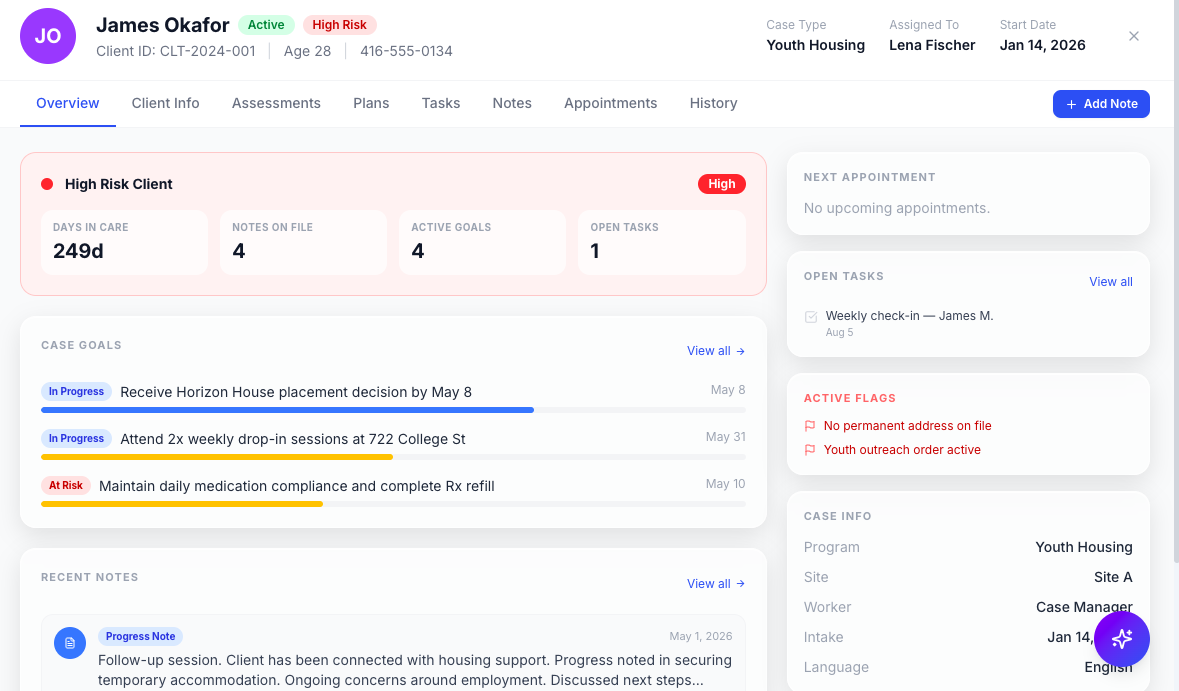
Task: Click the red High Risk Client dot
Action: coord(47,184)
